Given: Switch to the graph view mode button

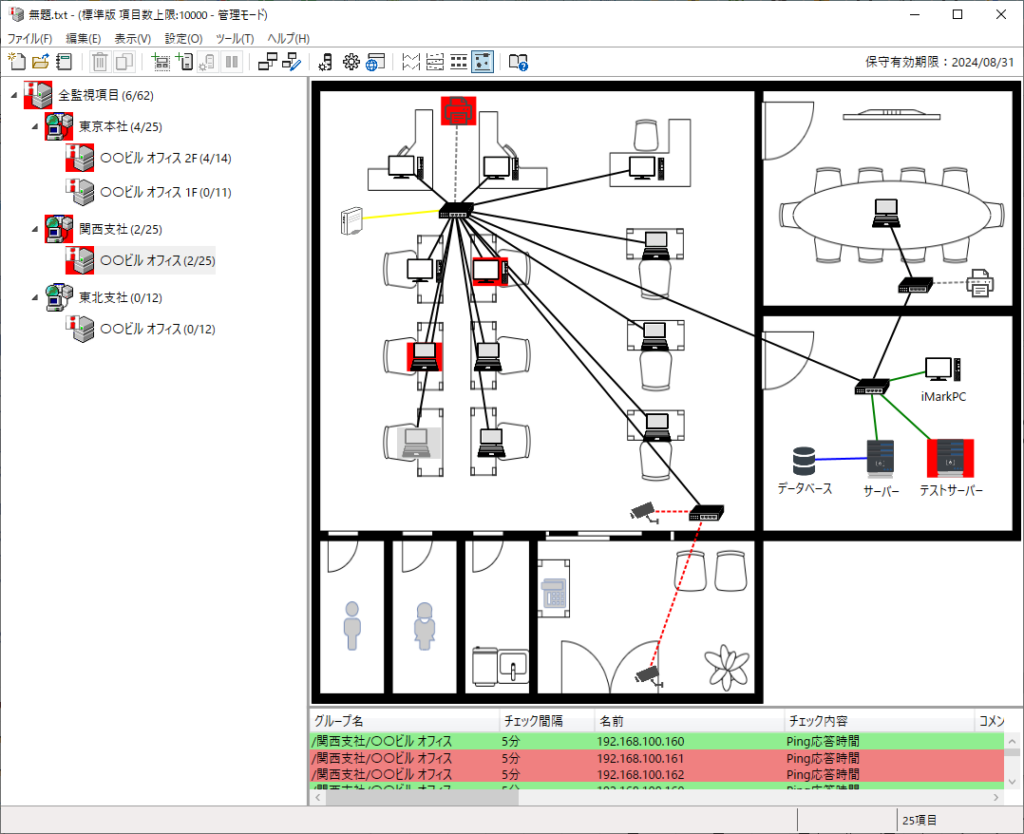Looking at the screenshot, I should point(410,62).
